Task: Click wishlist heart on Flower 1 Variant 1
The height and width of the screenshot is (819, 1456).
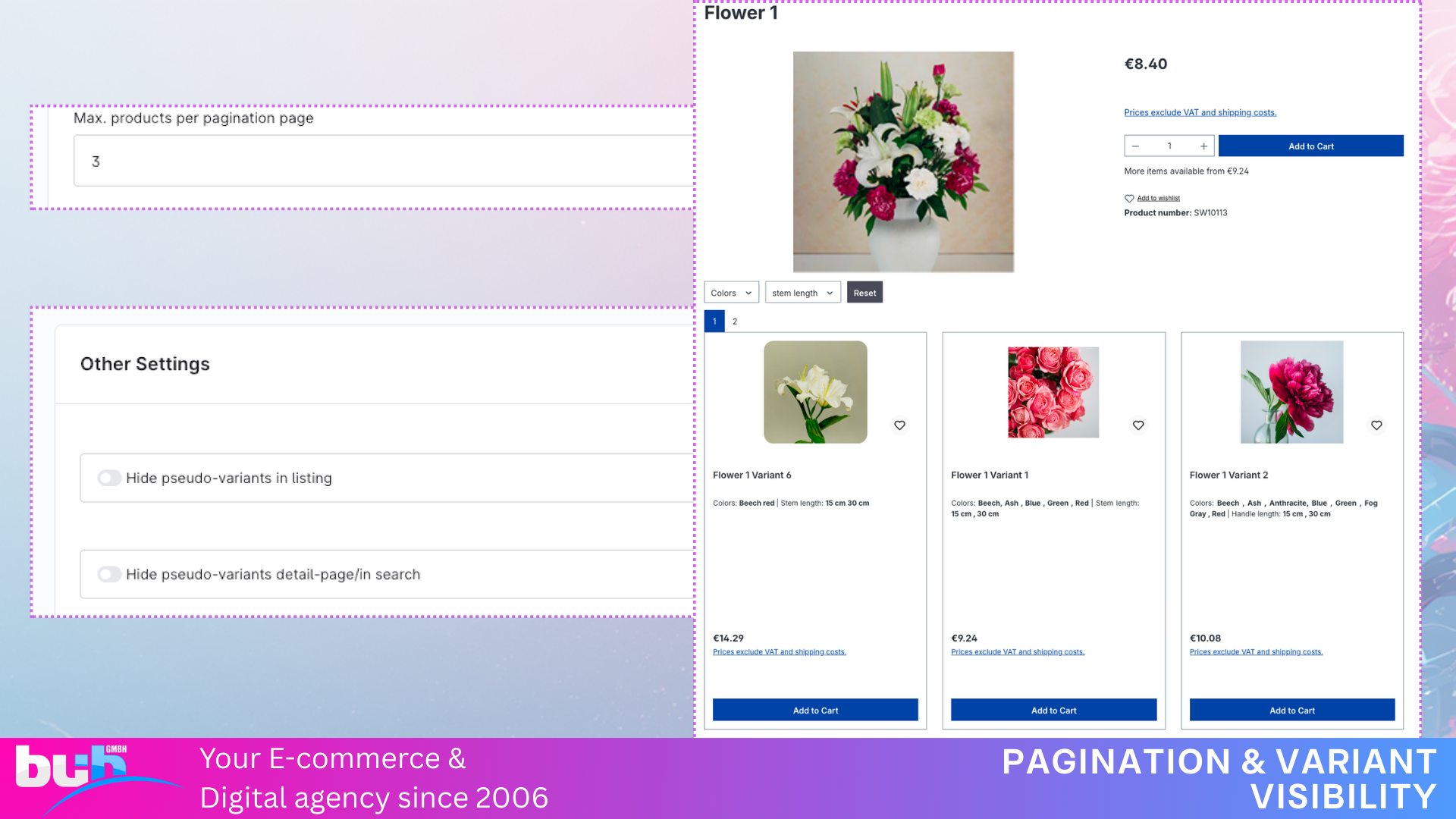Action: tap(1138, 425)
